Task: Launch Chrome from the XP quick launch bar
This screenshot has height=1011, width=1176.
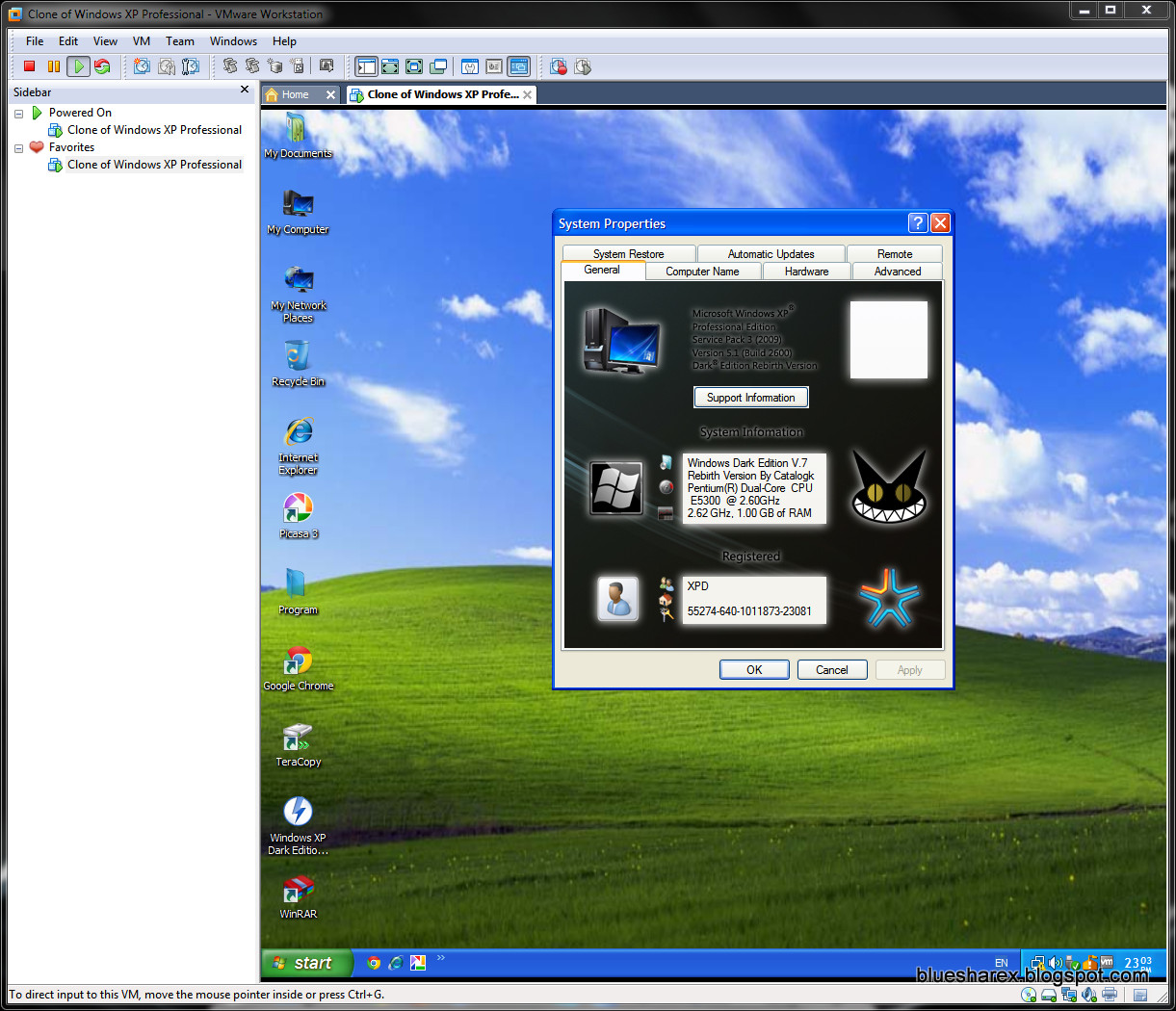Action: (x=374, y=962)
